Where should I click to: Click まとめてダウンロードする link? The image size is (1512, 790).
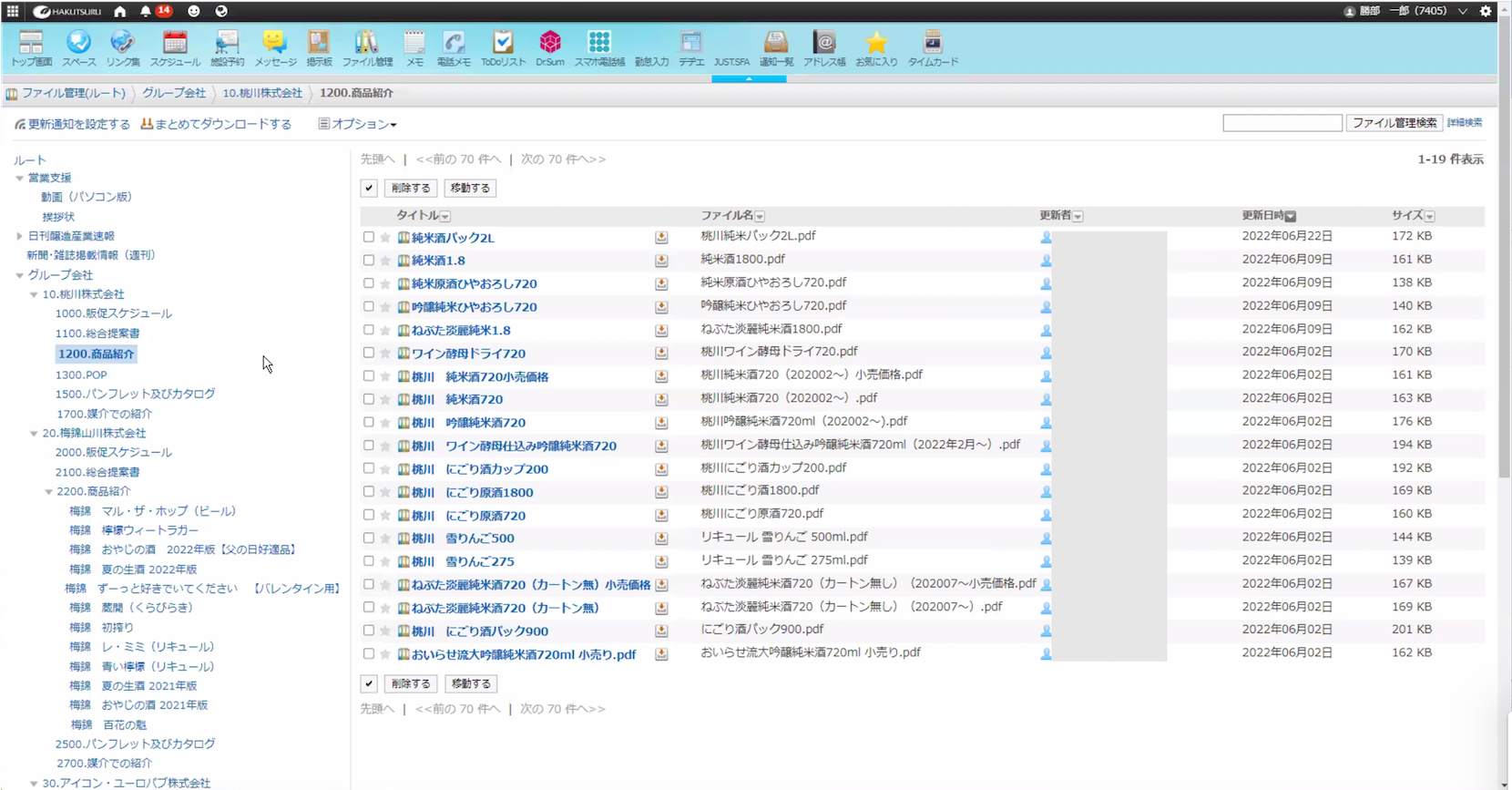coord(216,124)
